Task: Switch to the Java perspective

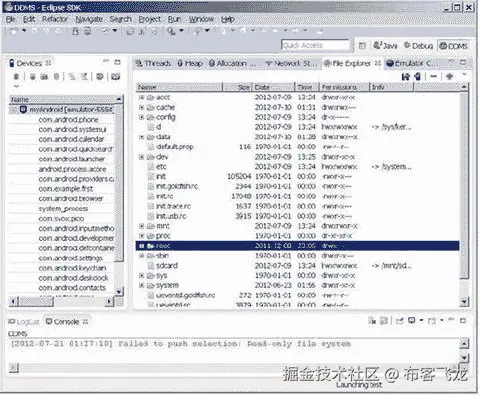Action: 385,45
